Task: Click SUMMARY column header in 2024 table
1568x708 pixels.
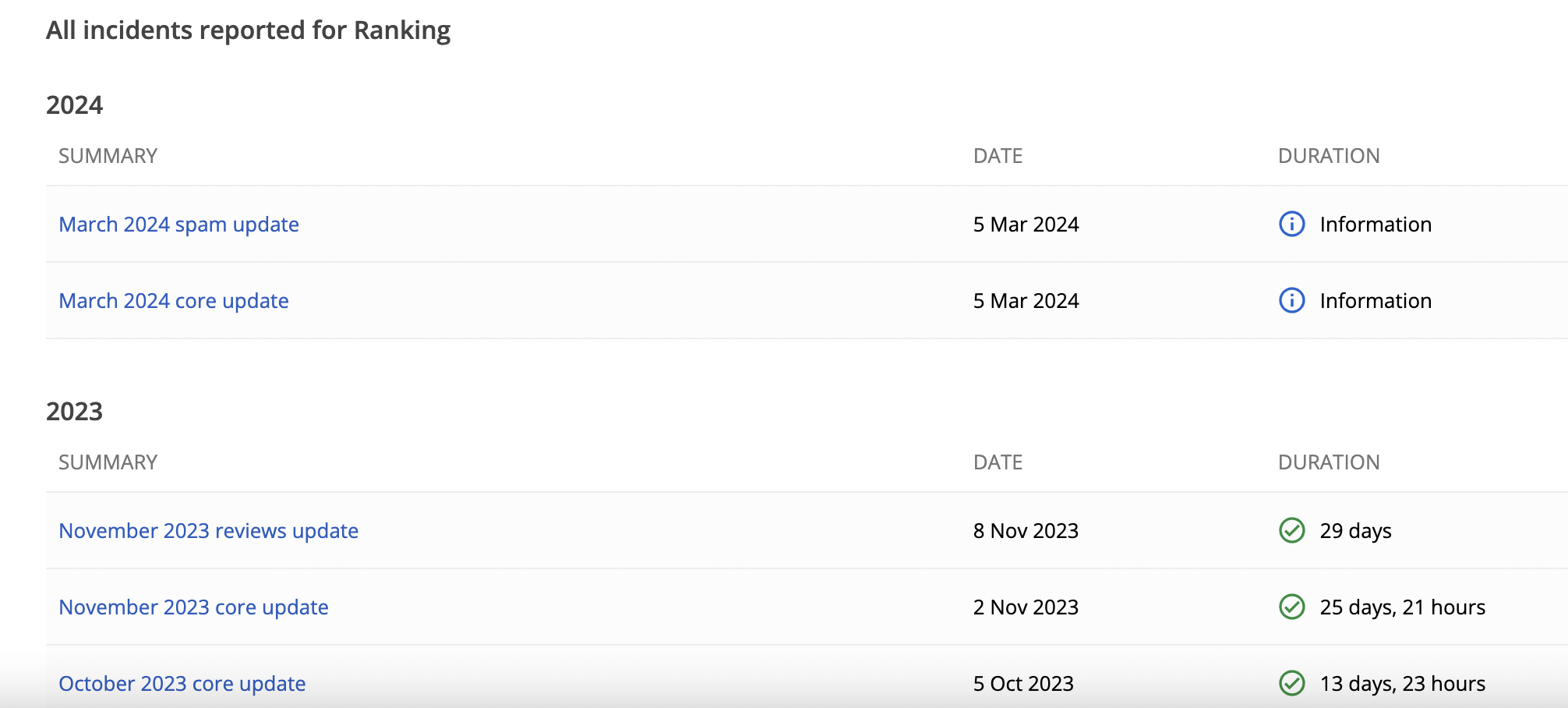Action: pyautogui.click(x=108, y=156)
